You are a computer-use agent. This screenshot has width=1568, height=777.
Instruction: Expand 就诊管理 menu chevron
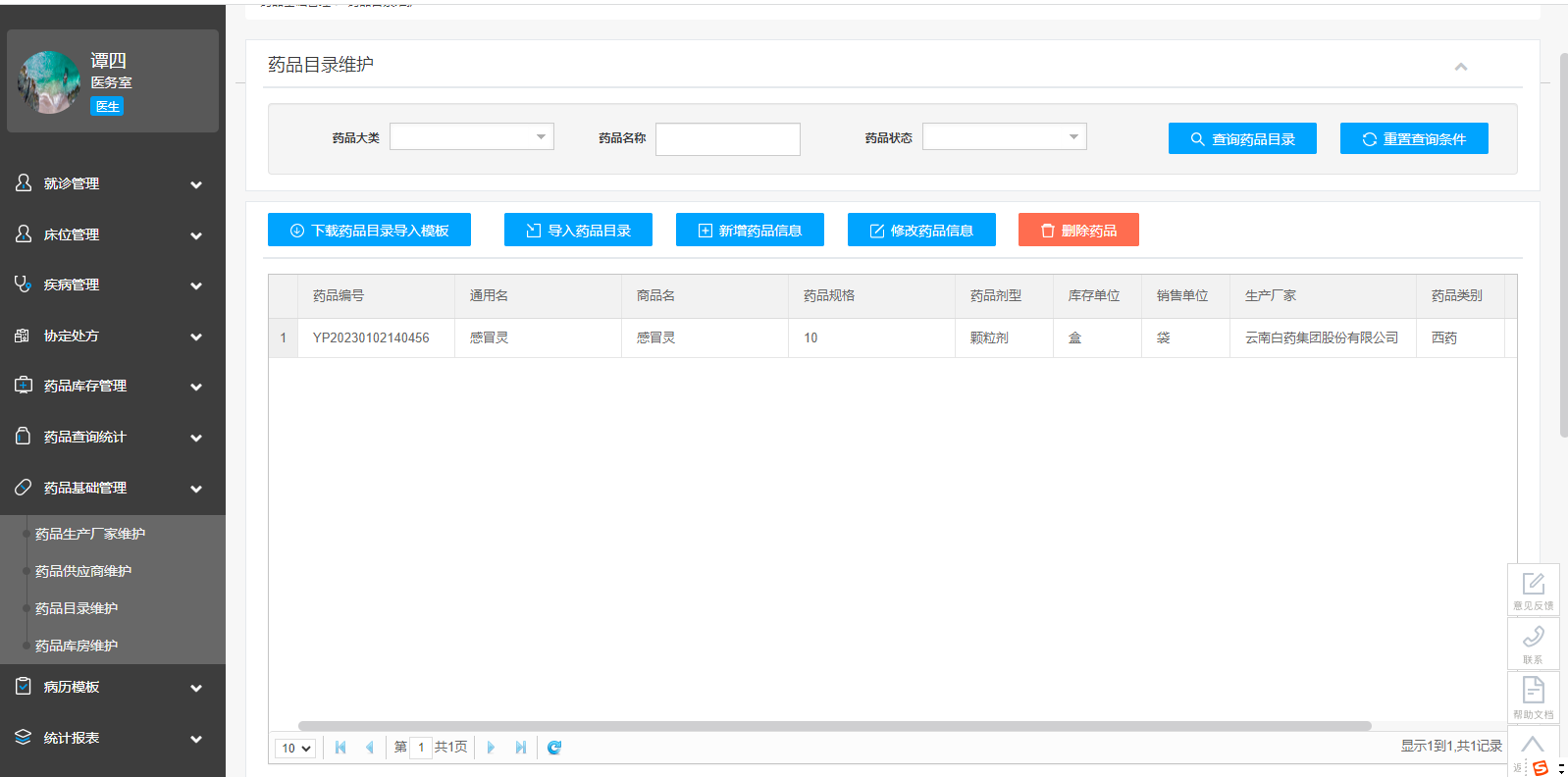coord(196,184)
